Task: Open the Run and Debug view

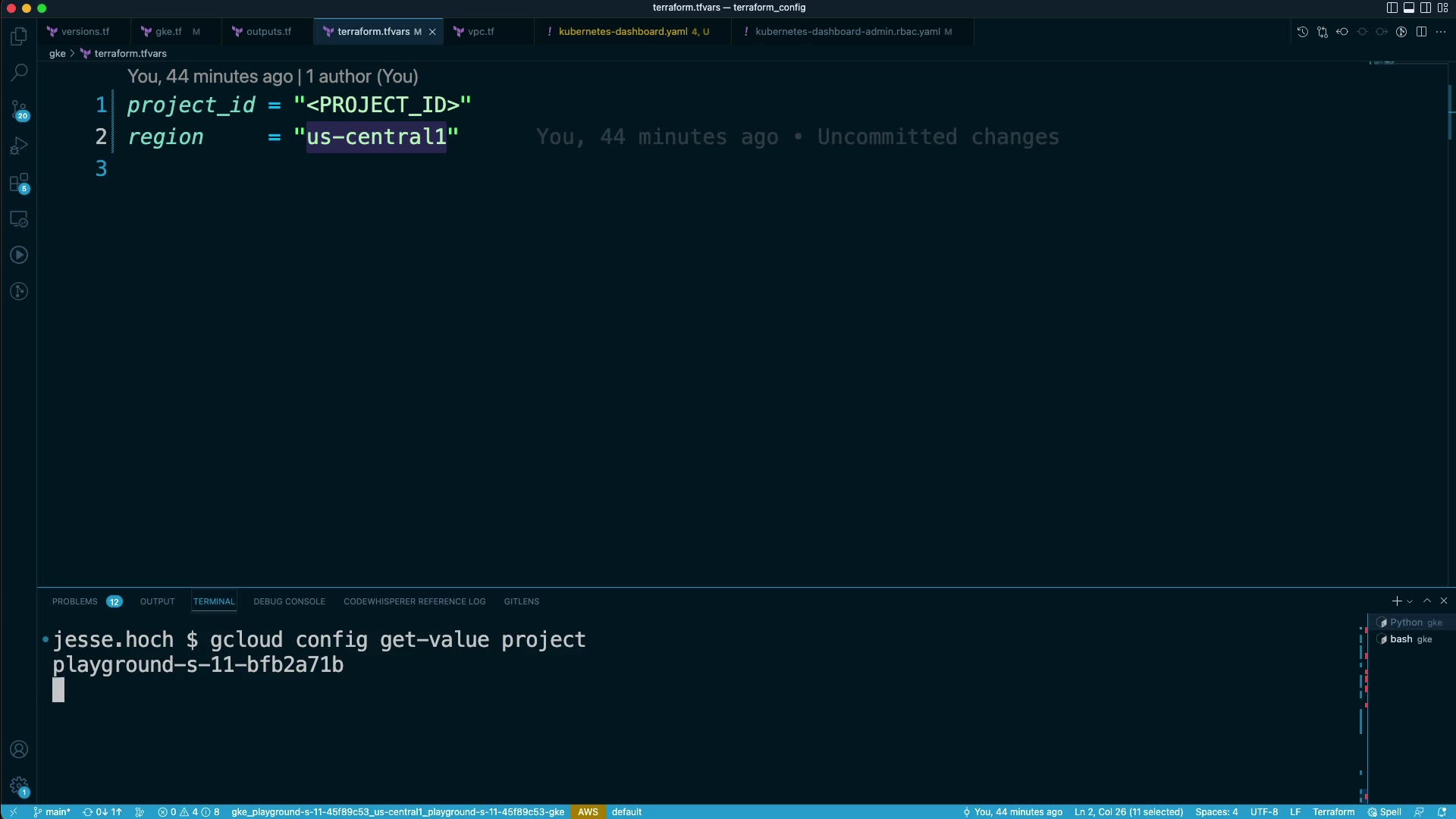Action: click(19, 146)
